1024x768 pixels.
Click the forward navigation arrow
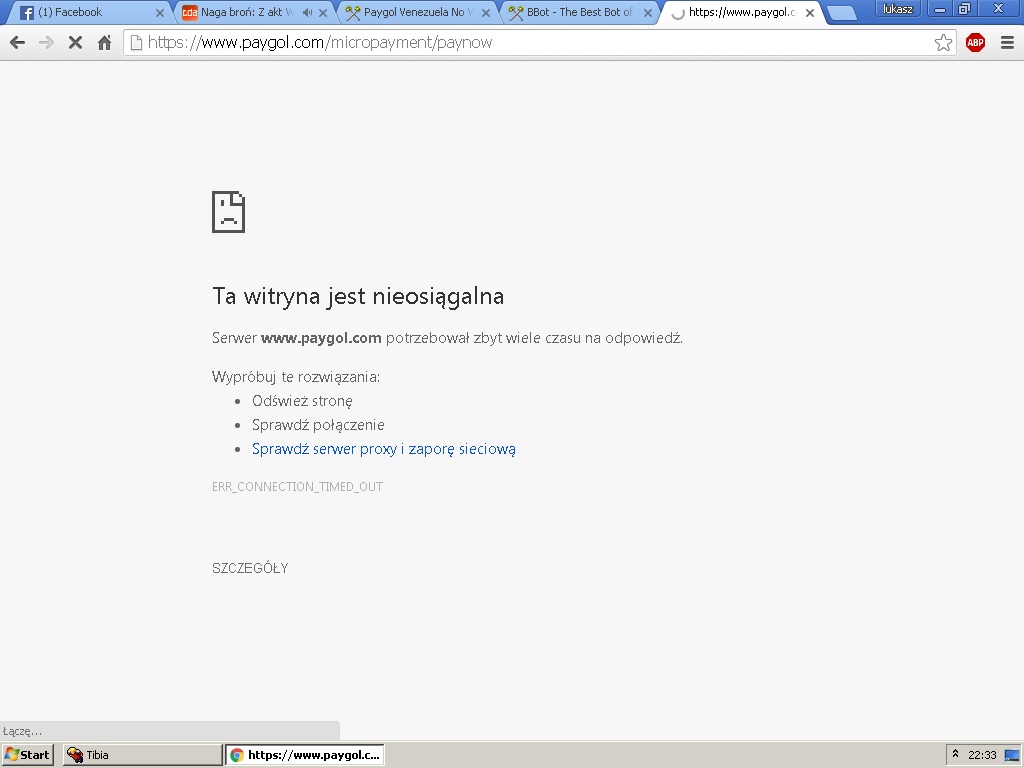click(46, 43)
